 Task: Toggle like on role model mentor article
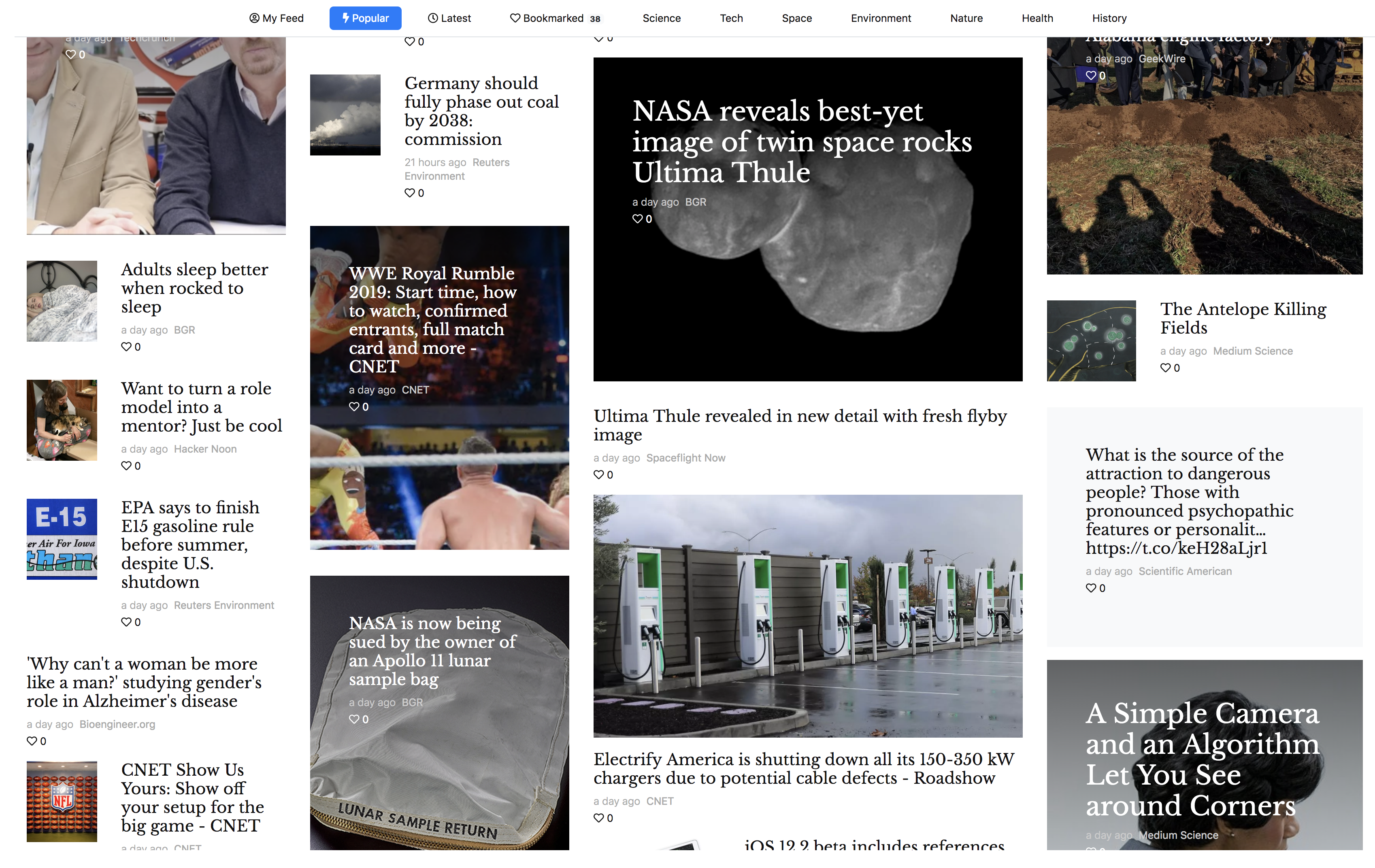(126, 466)
